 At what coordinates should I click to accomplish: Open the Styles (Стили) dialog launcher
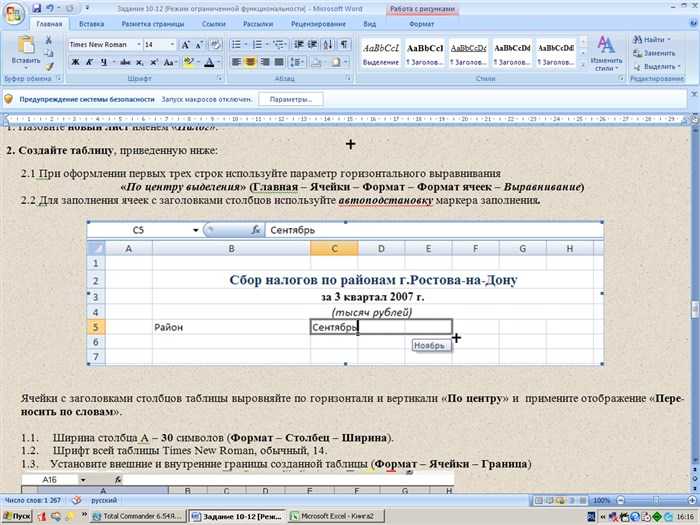[x=621, y=79]
